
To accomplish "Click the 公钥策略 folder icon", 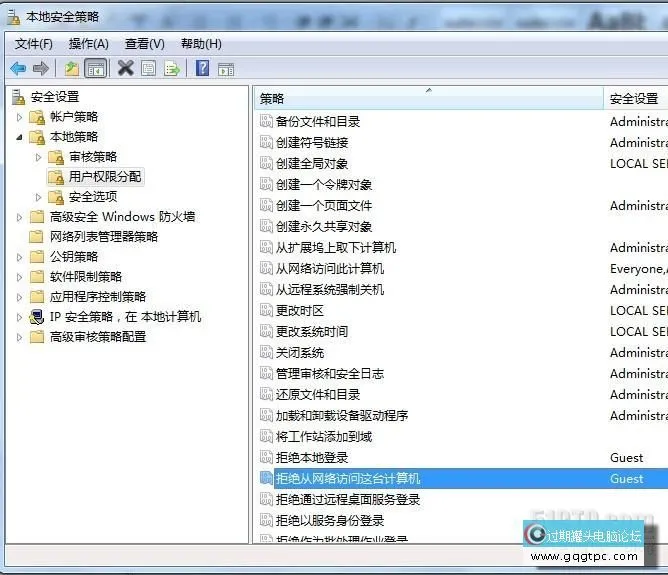I will coord(37,257).
